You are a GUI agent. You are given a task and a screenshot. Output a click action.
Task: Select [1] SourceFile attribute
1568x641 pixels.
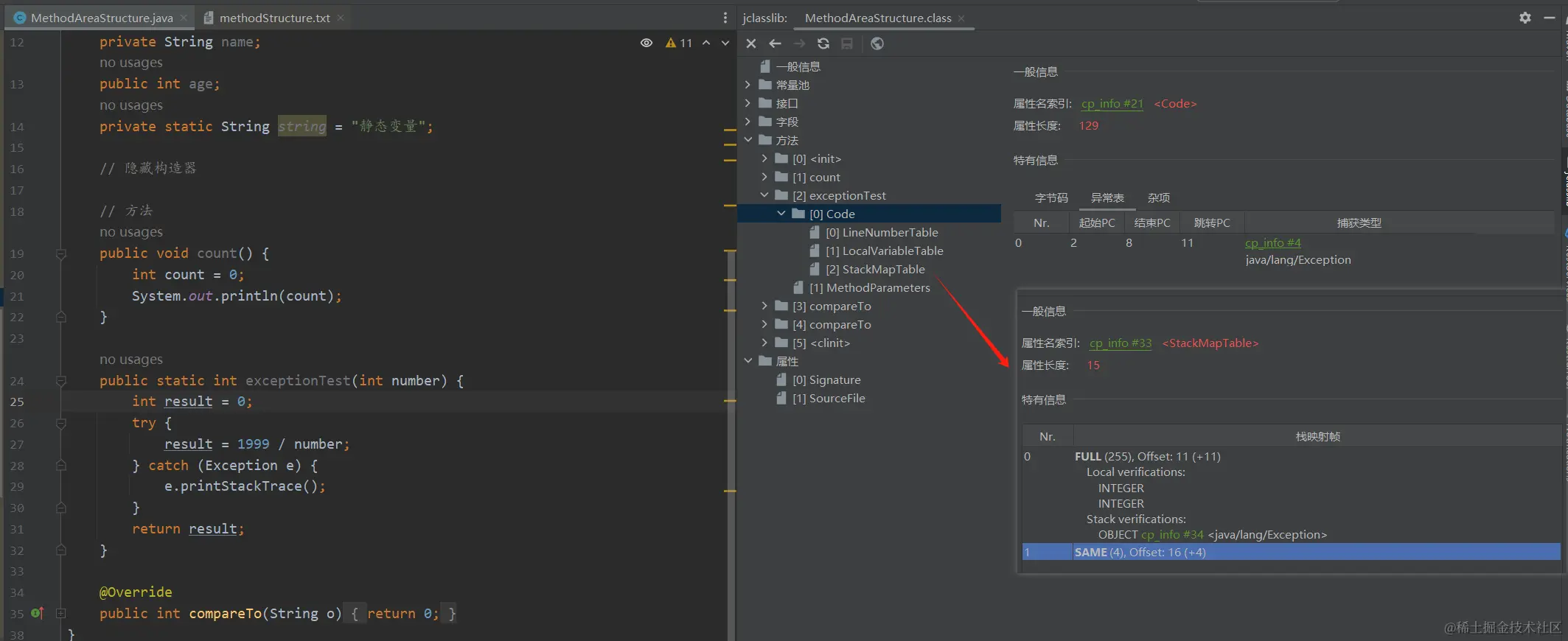tap(829, 398)
